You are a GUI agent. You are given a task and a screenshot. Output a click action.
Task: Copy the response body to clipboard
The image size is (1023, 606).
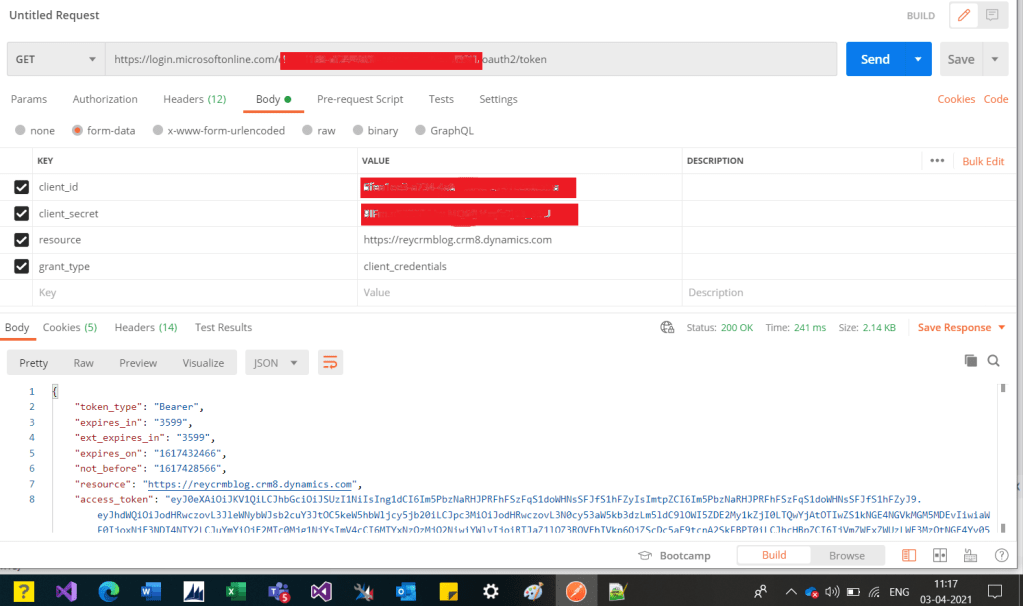969,361
